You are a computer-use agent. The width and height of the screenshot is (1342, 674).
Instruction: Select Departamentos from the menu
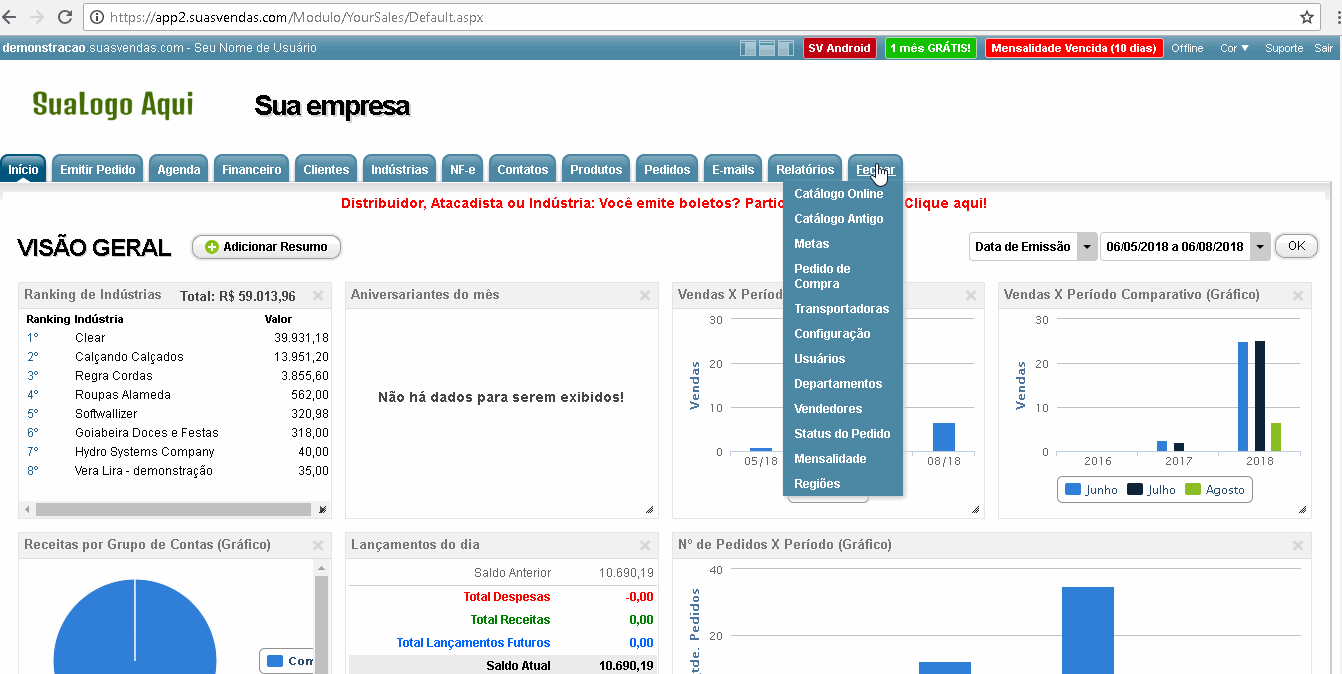click(843, 384)
